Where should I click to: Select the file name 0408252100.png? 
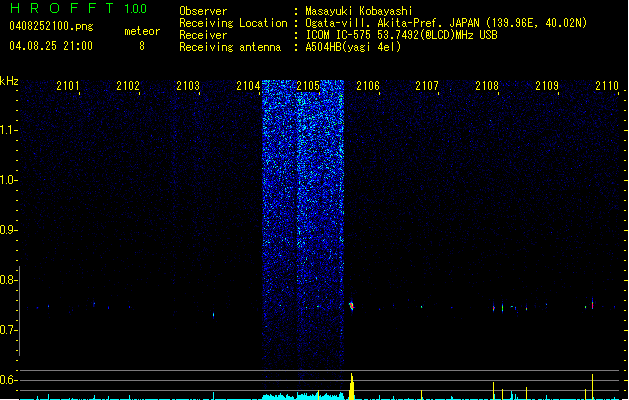[x=51, y=27]
